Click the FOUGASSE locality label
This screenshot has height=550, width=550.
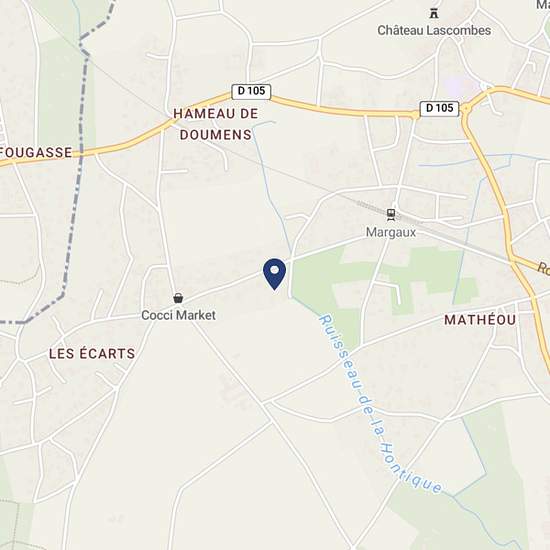[x=36, y=152]
